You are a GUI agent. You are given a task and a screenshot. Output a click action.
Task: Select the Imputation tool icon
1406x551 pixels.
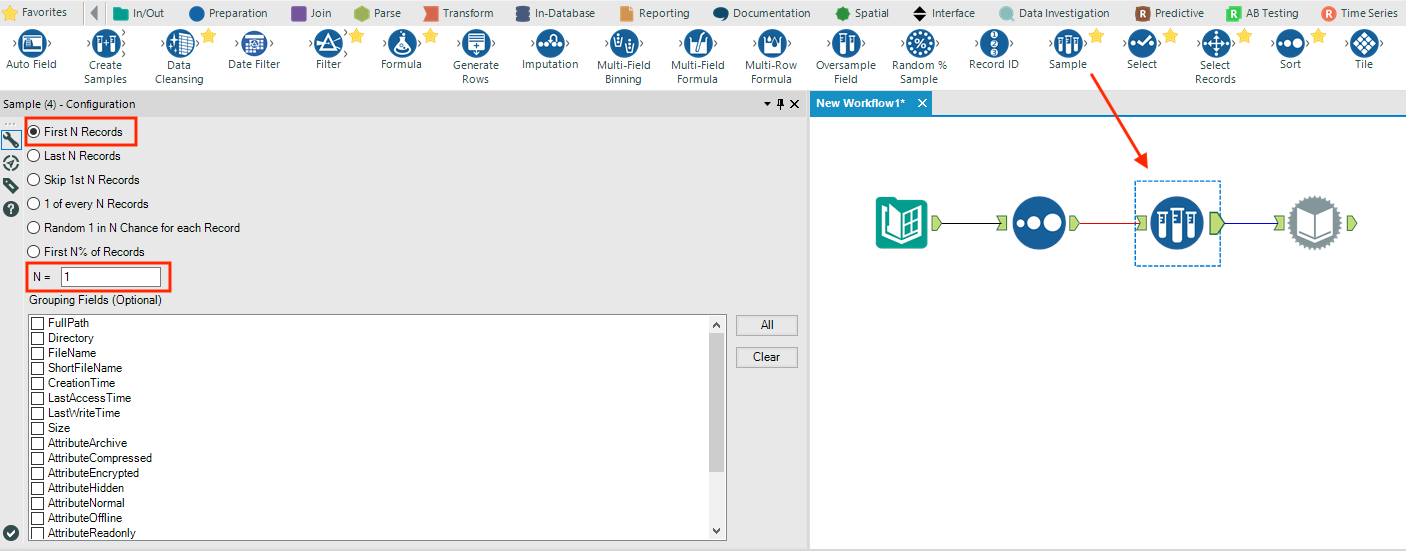pyautogui.click(x=550, y=42)
